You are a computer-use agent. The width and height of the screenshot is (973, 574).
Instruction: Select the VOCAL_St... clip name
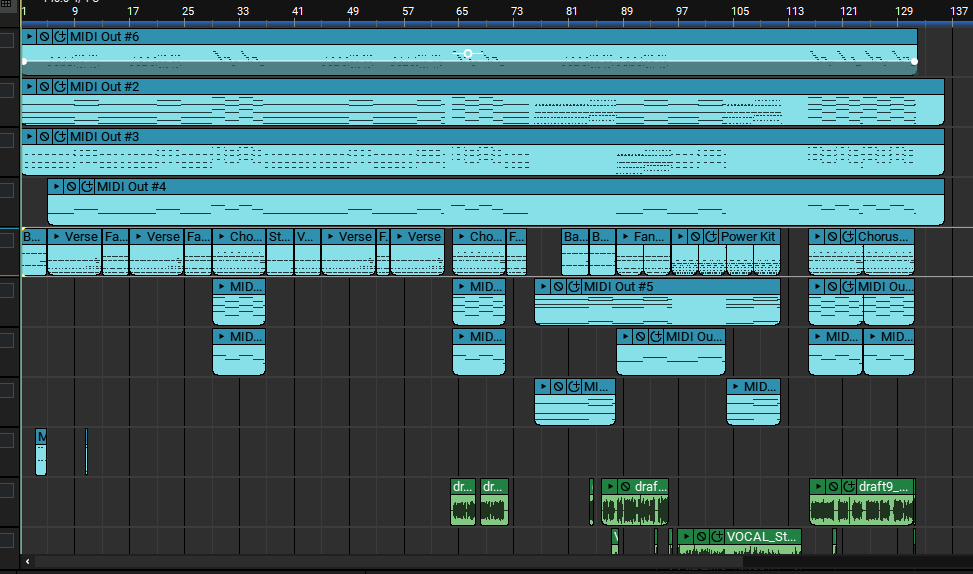click(761, 536)
